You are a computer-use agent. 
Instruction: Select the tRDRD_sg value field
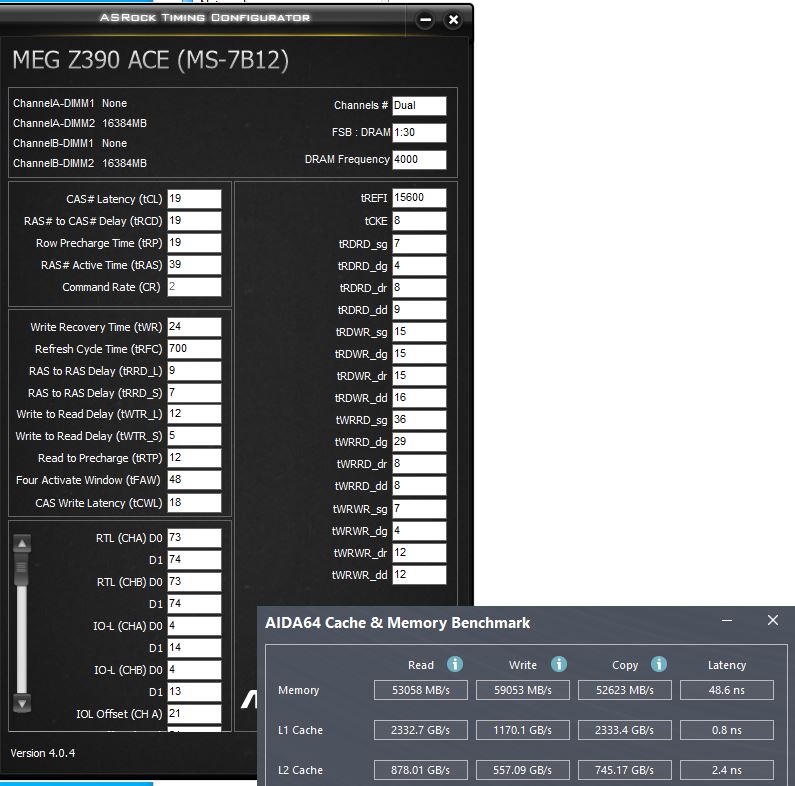(419, 244)
